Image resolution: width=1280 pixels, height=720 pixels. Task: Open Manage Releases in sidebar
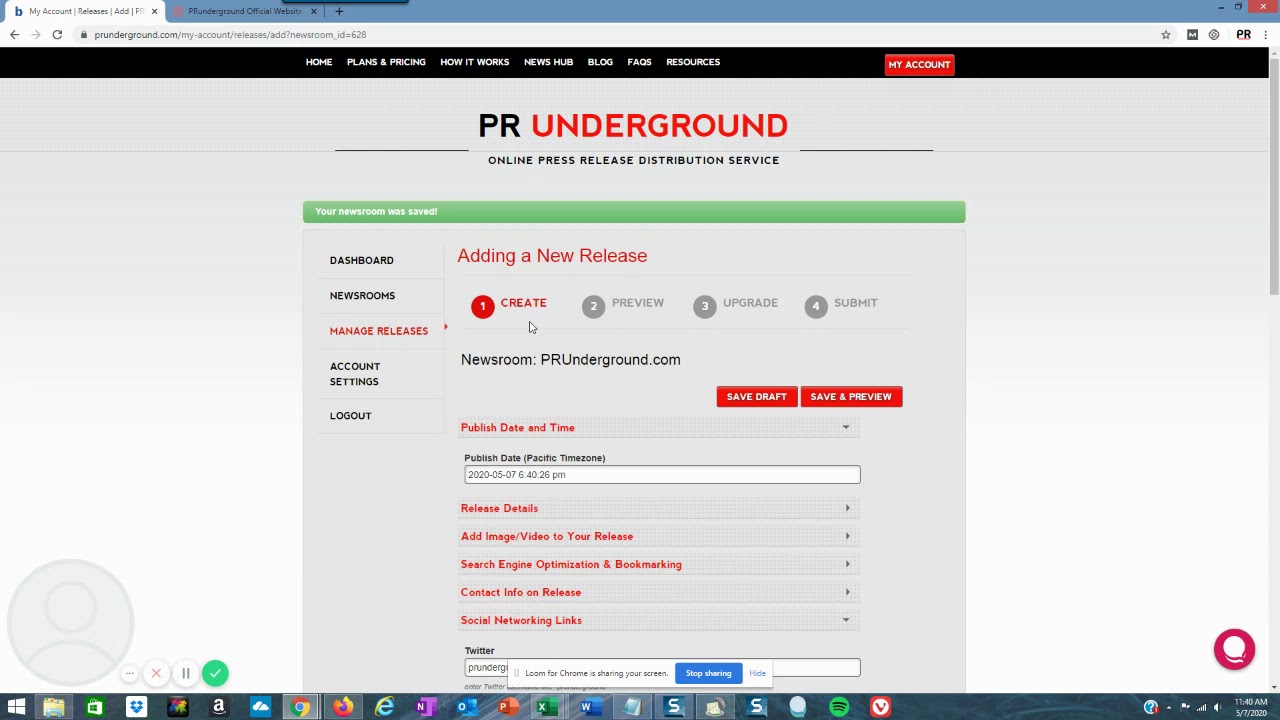pos(379,331)
